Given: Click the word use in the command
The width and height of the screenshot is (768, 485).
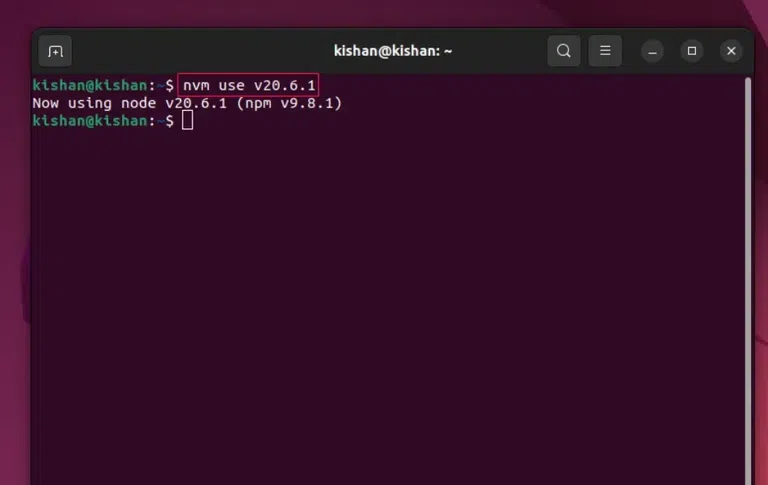Looking at the screenshot, I should (x=231, y=86).
